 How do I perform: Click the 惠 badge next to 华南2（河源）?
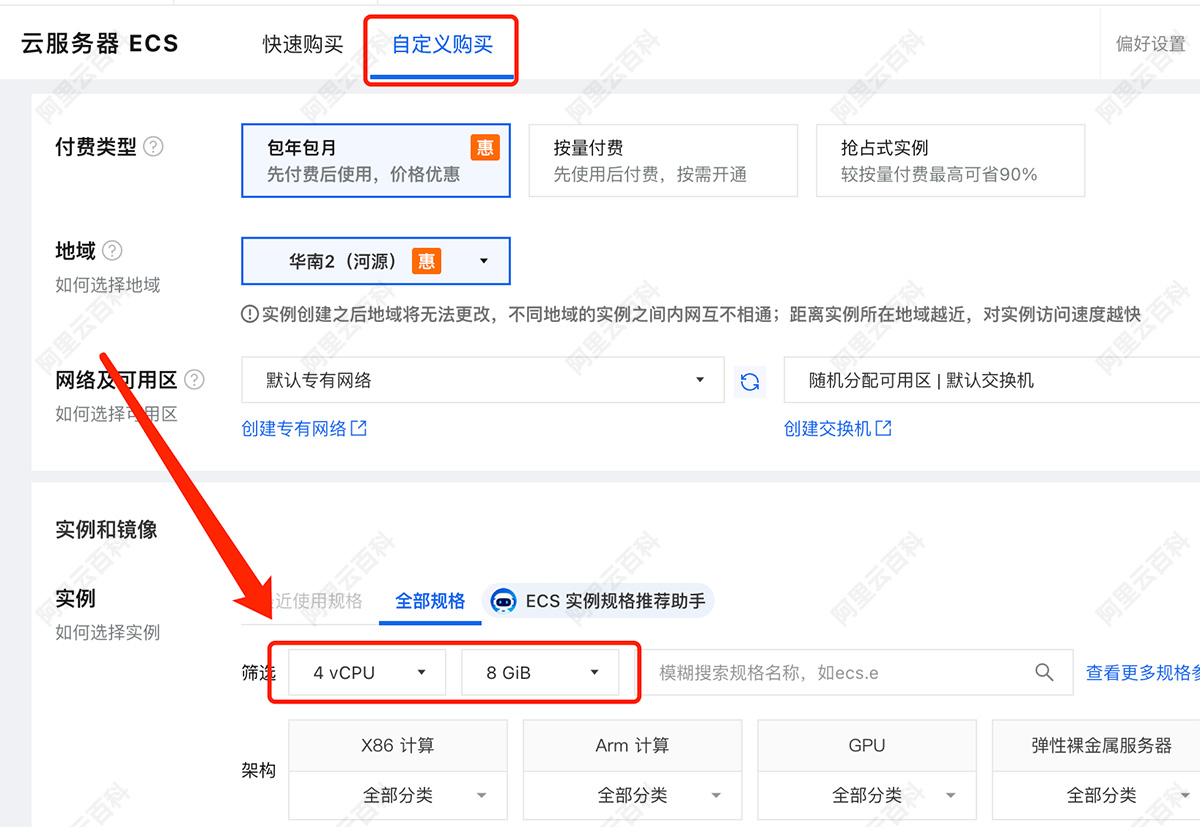coord(427,261)
